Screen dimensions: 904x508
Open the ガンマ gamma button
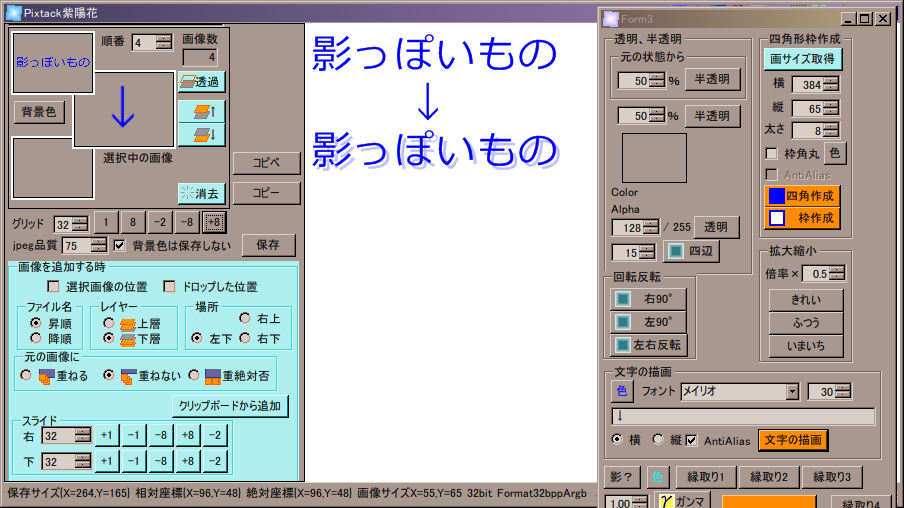pyautogui.click(x=683, y=501)
